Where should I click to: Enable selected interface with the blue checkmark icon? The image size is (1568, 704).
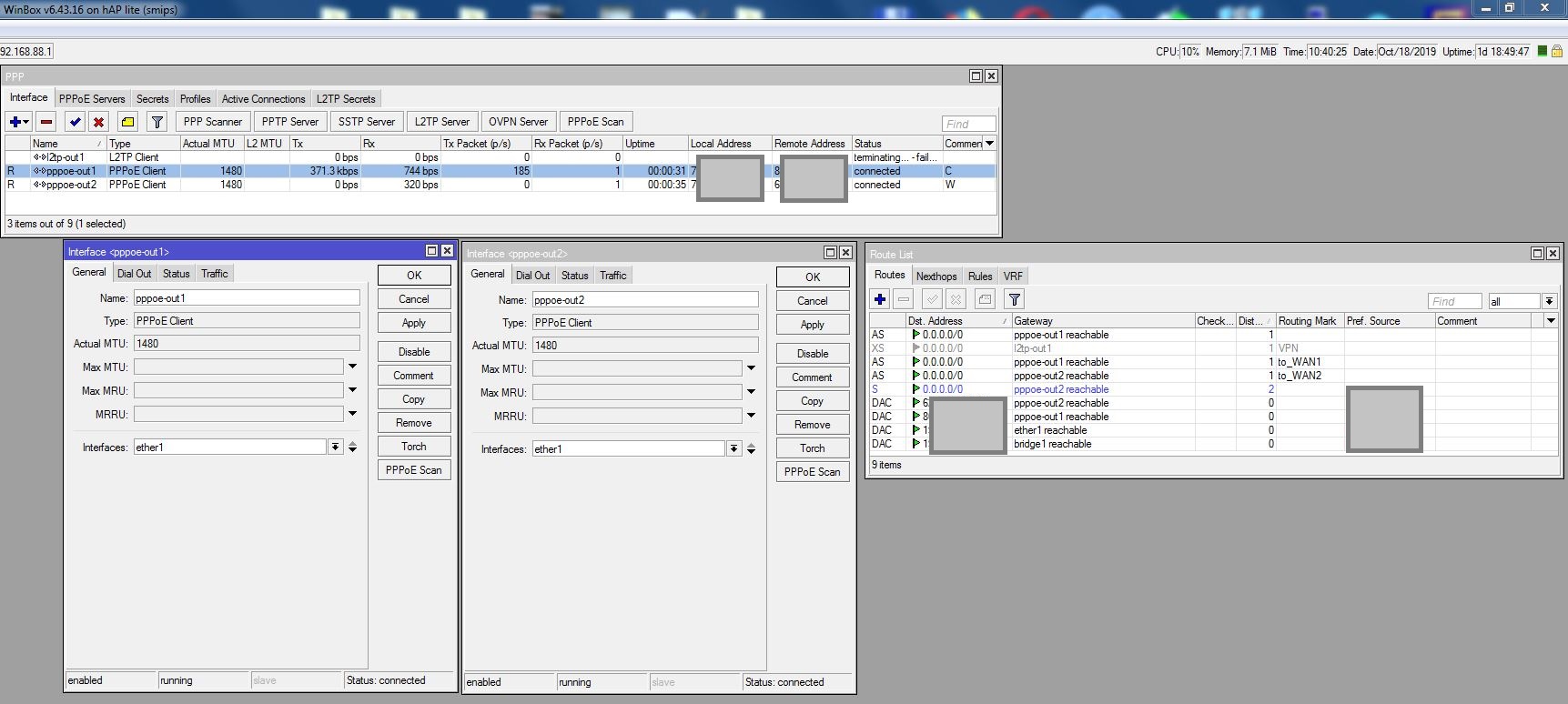click(x=75, y=122)
